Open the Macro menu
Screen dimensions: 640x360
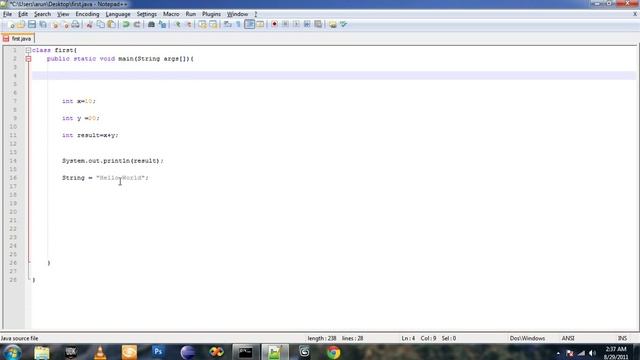[171, 14]
